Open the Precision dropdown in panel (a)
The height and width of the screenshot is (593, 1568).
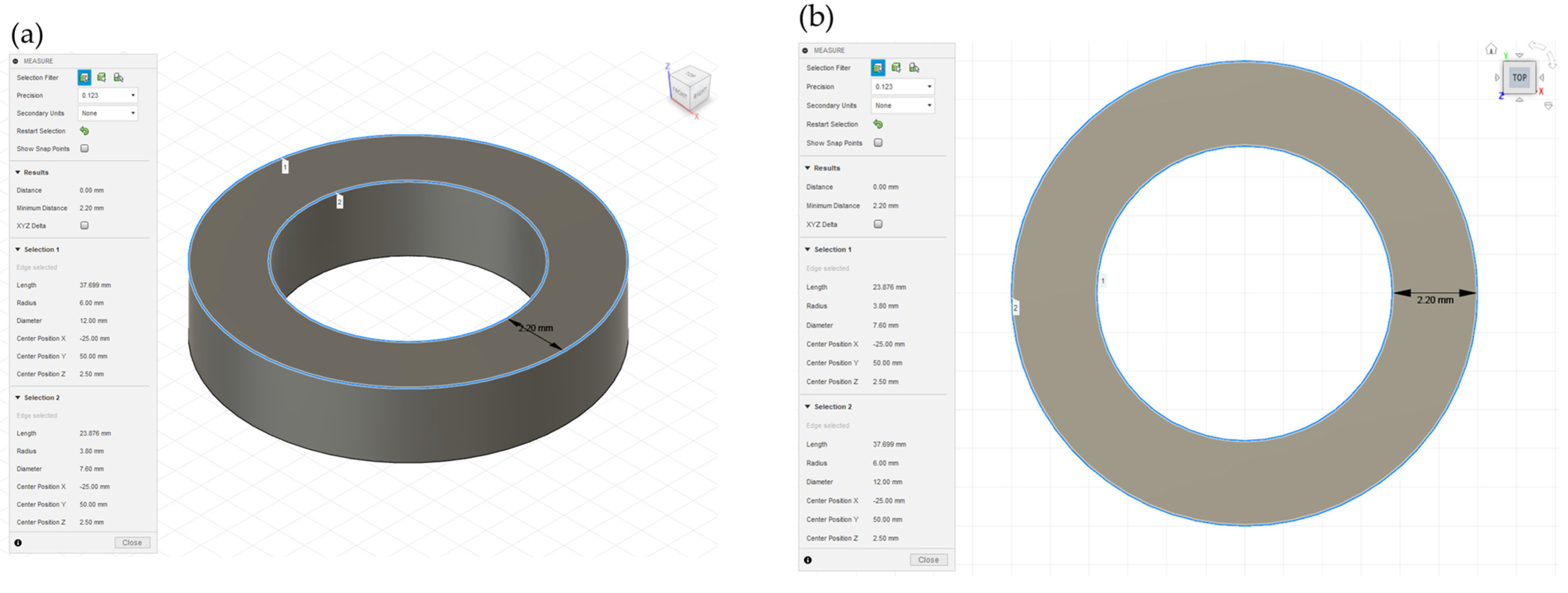pos(108,95)
